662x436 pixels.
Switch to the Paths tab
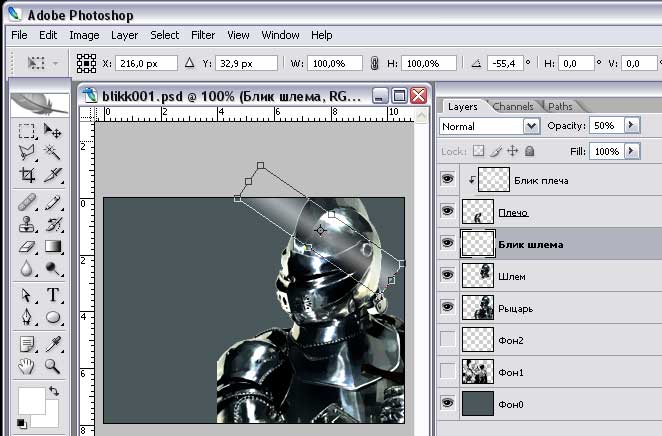(560, 106)
